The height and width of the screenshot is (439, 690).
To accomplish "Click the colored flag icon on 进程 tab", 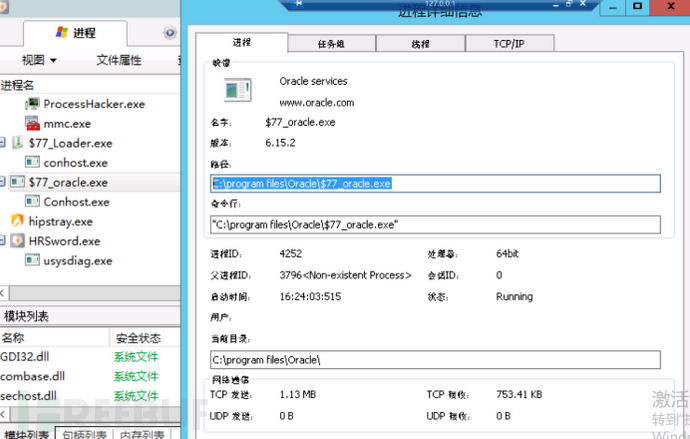I will pyautogui.click(x=62, y=32).
